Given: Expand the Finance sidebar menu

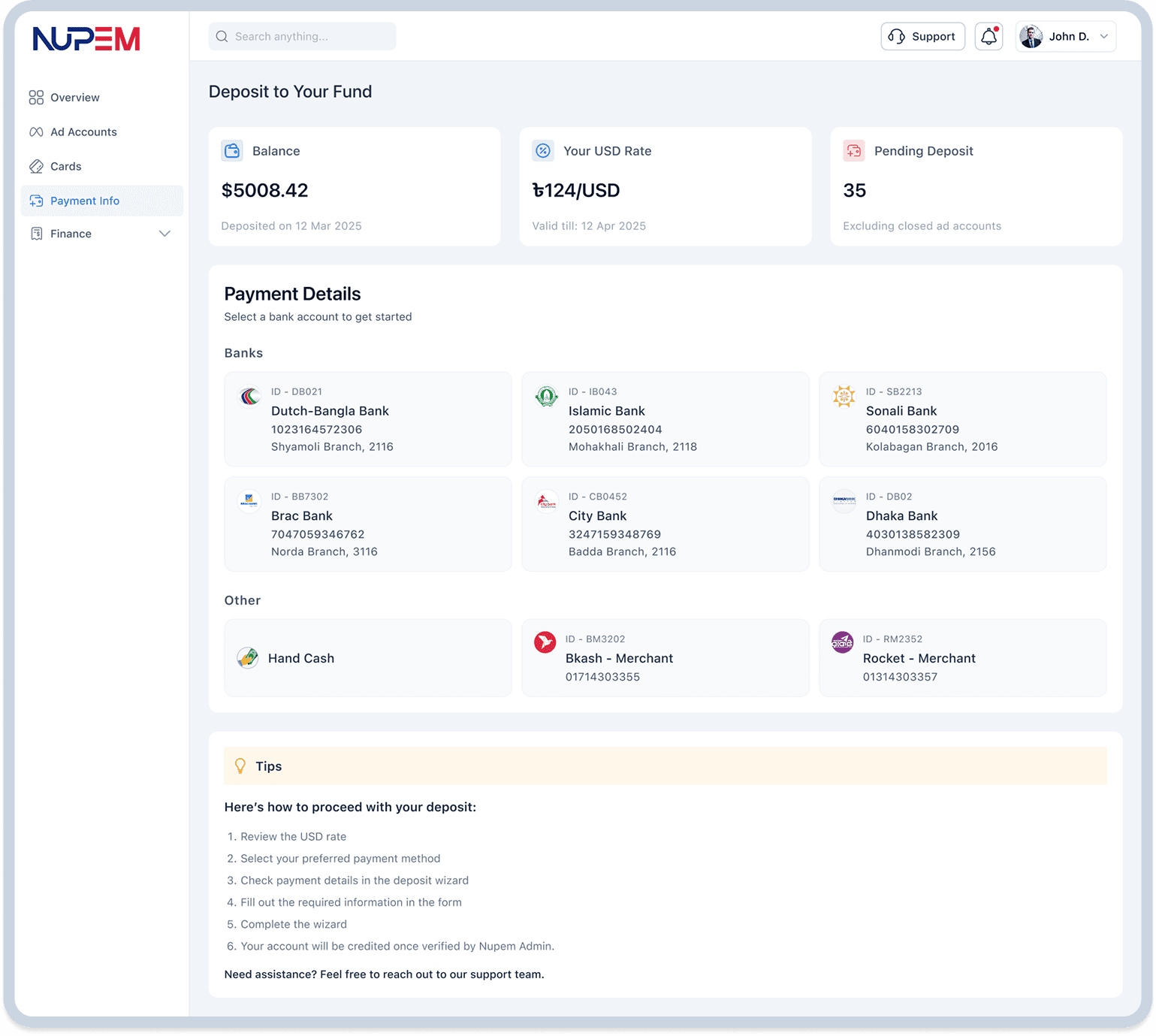Looking at the screenshot, I should (164, 234).
